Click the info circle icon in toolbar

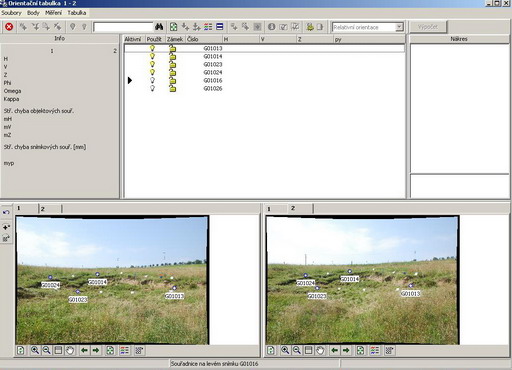click(x=272, y=27)
